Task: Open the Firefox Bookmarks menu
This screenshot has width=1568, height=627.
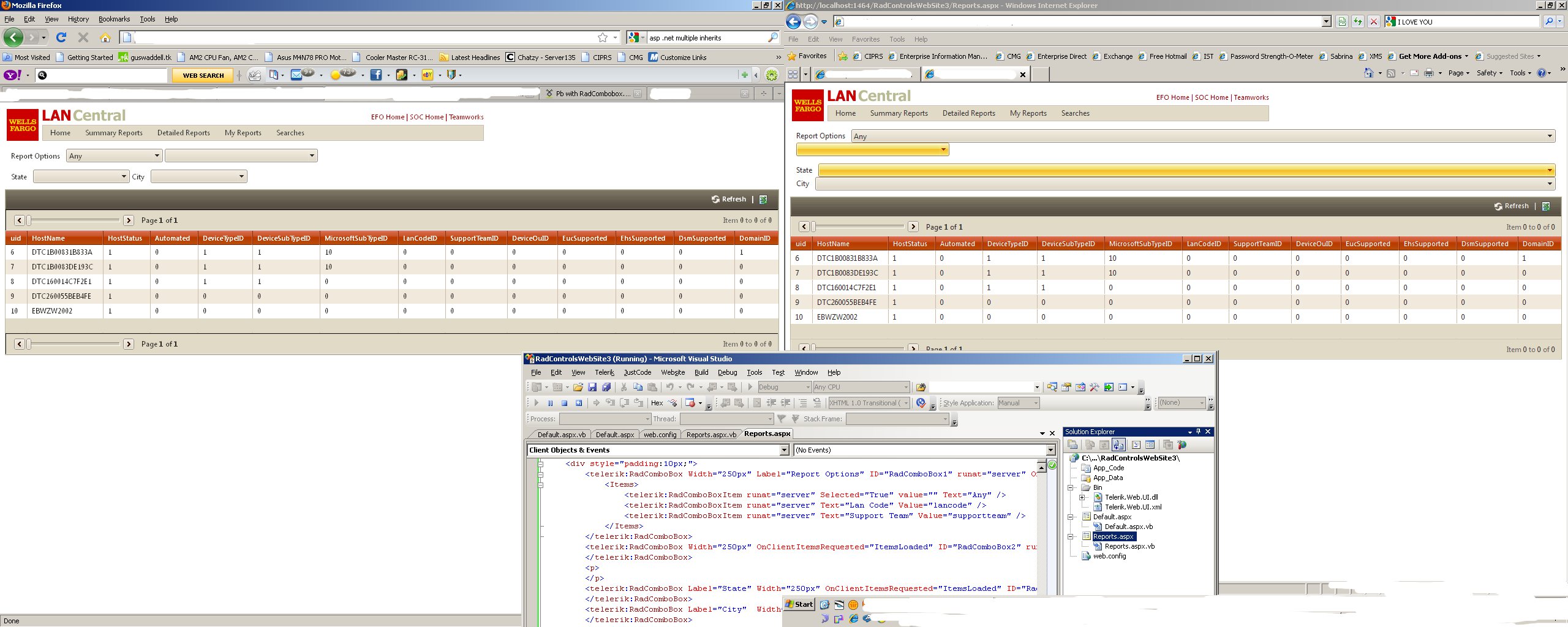Action: pos(114,19)
